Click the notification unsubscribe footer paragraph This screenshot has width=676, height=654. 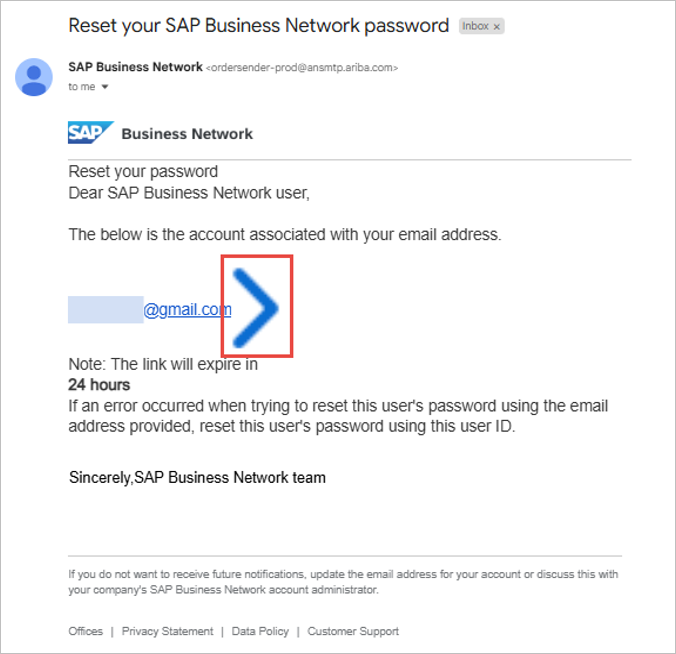coord(343,582)
